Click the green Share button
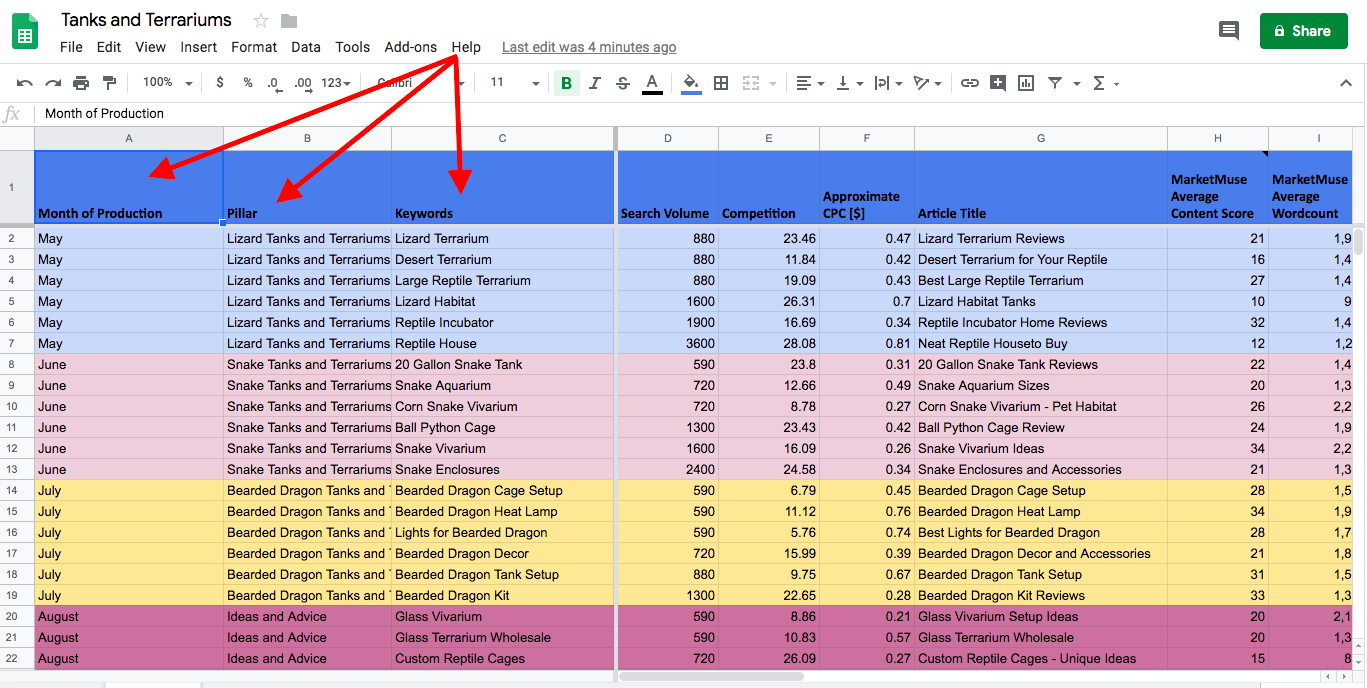This screenshot has width=1367, height=688. pyautogui.click(x=1302, y=31)
